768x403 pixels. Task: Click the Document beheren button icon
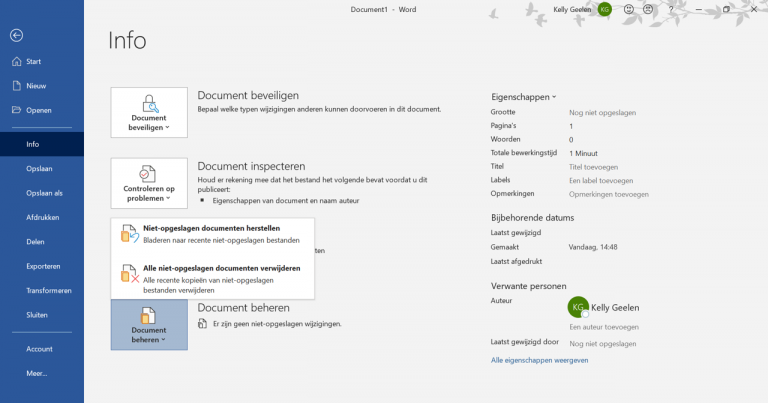pos(148,316)
